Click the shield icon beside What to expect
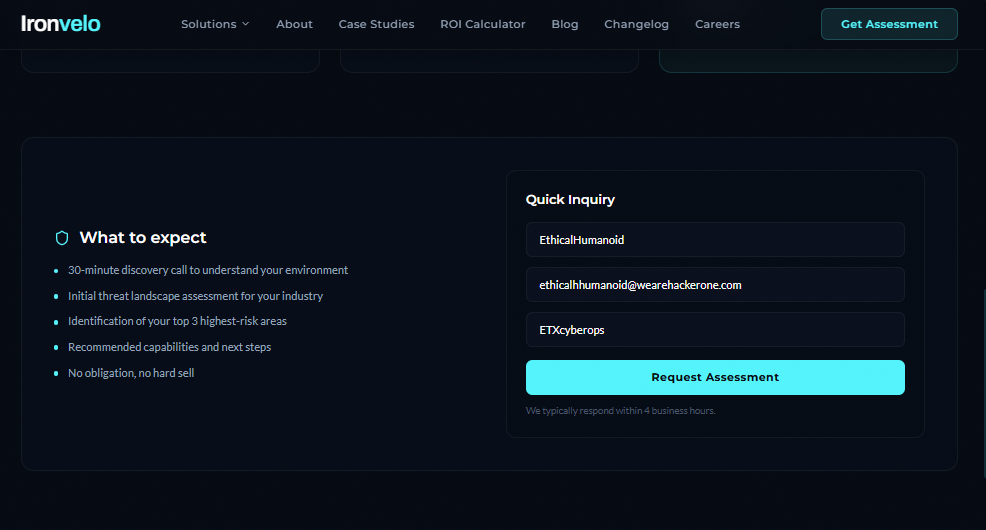The image size is (986, 530). click(x=62, y=238)
